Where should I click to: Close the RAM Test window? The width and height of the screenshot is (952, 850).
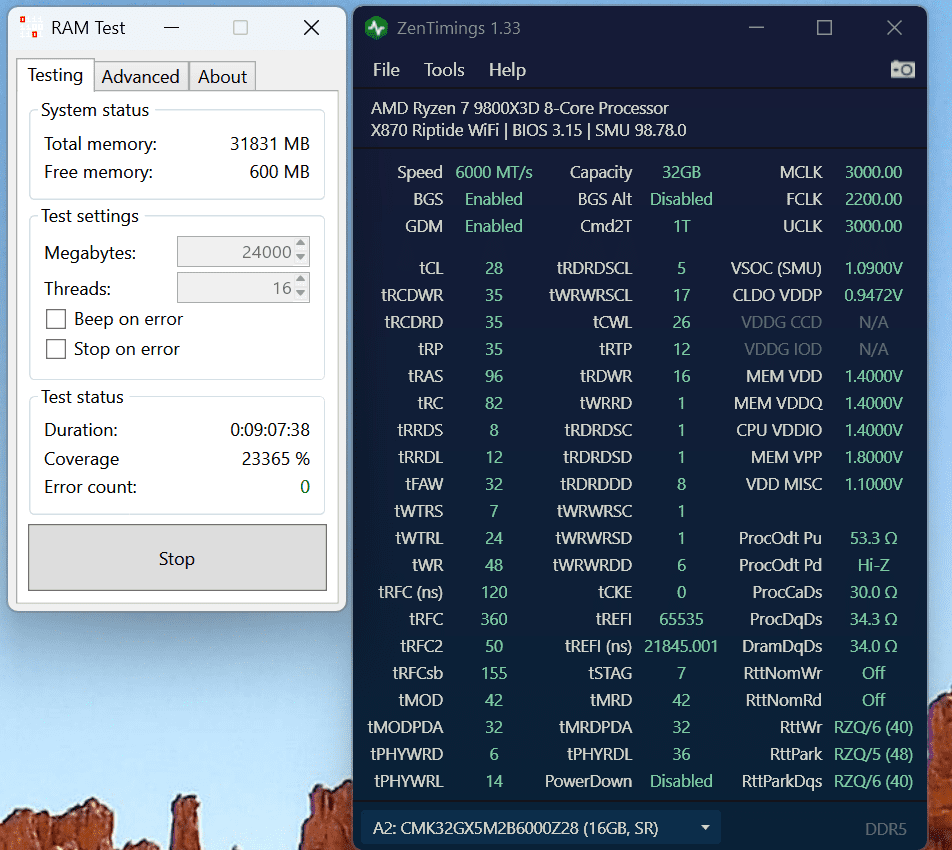(x=311, y=28)
